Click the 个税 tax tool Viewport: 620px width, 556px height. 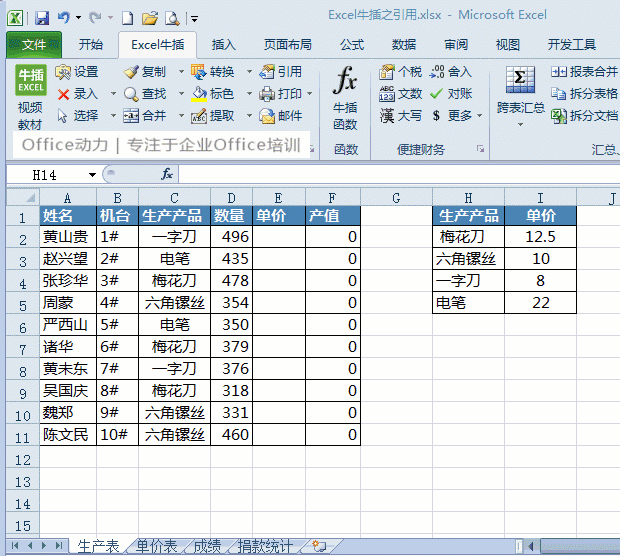click(x=401, y=72)
